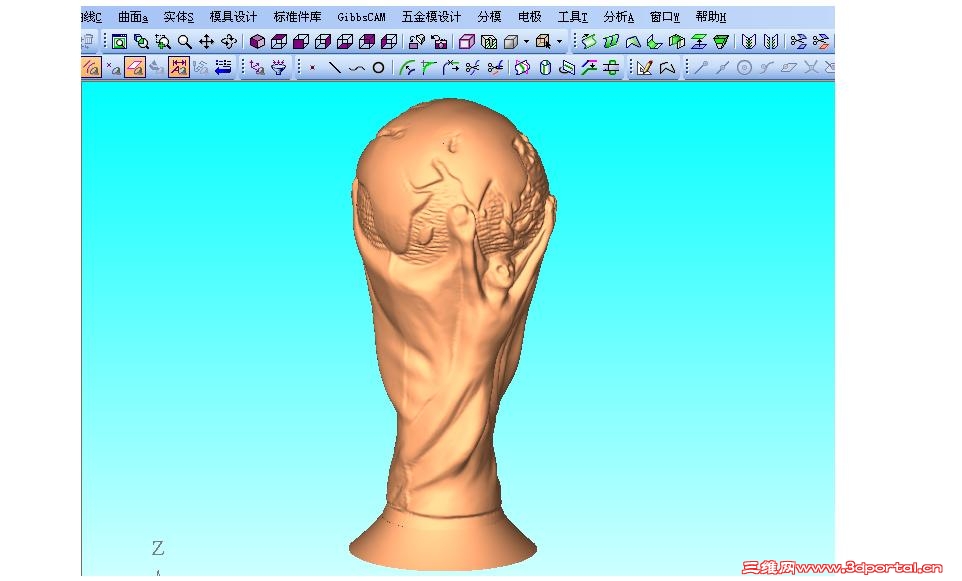Open the sketcher pencil icon
Image resolution: width=962 pixels, height=581 pixels.
click(x=644, y=67)
